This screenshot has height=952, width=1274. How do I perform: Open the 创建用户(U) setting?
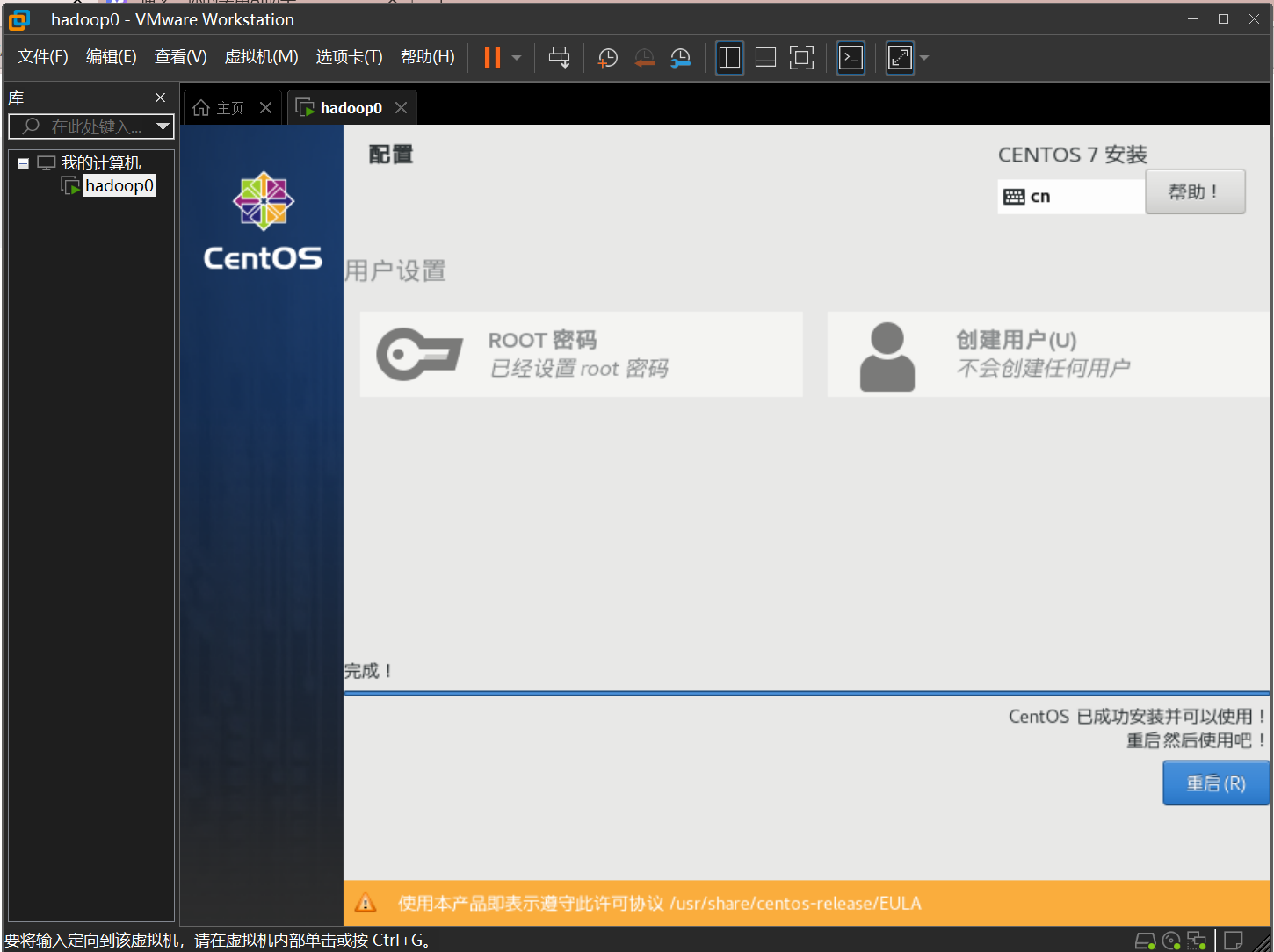point(1048,354)
